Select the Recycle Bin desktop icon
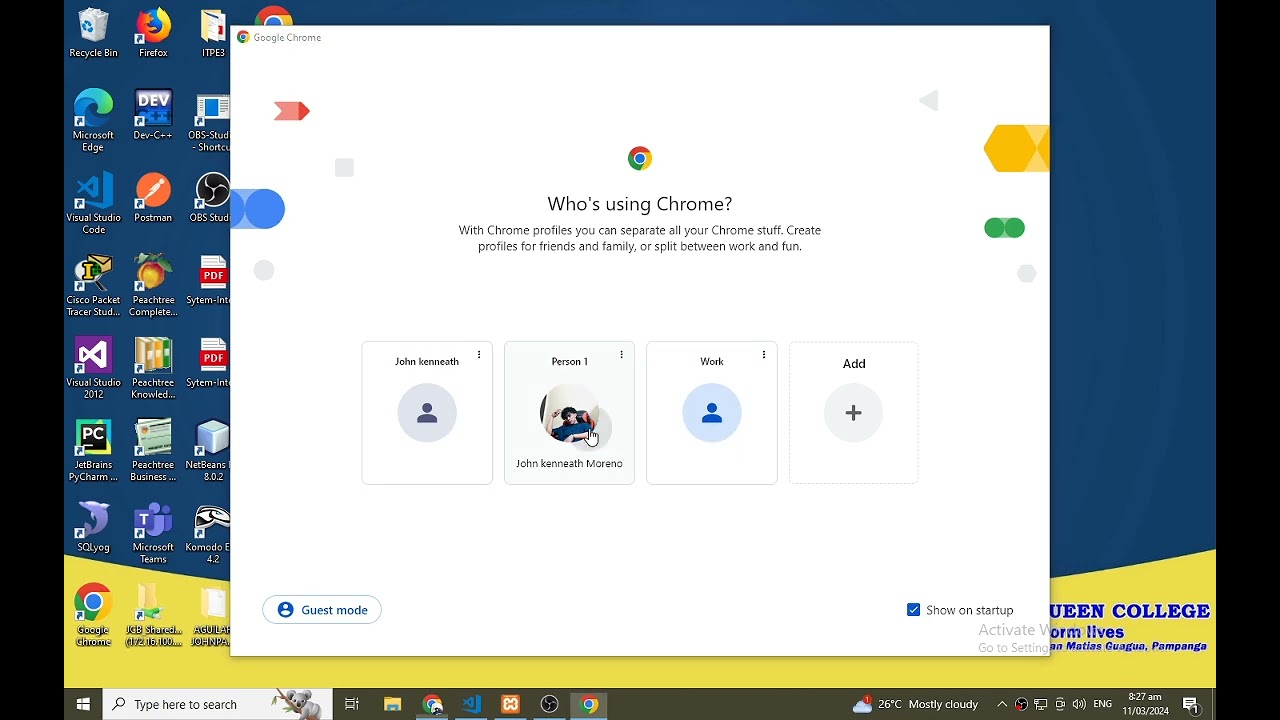The width and height of the screenshot is (1280, 720). tap(93, 34)
